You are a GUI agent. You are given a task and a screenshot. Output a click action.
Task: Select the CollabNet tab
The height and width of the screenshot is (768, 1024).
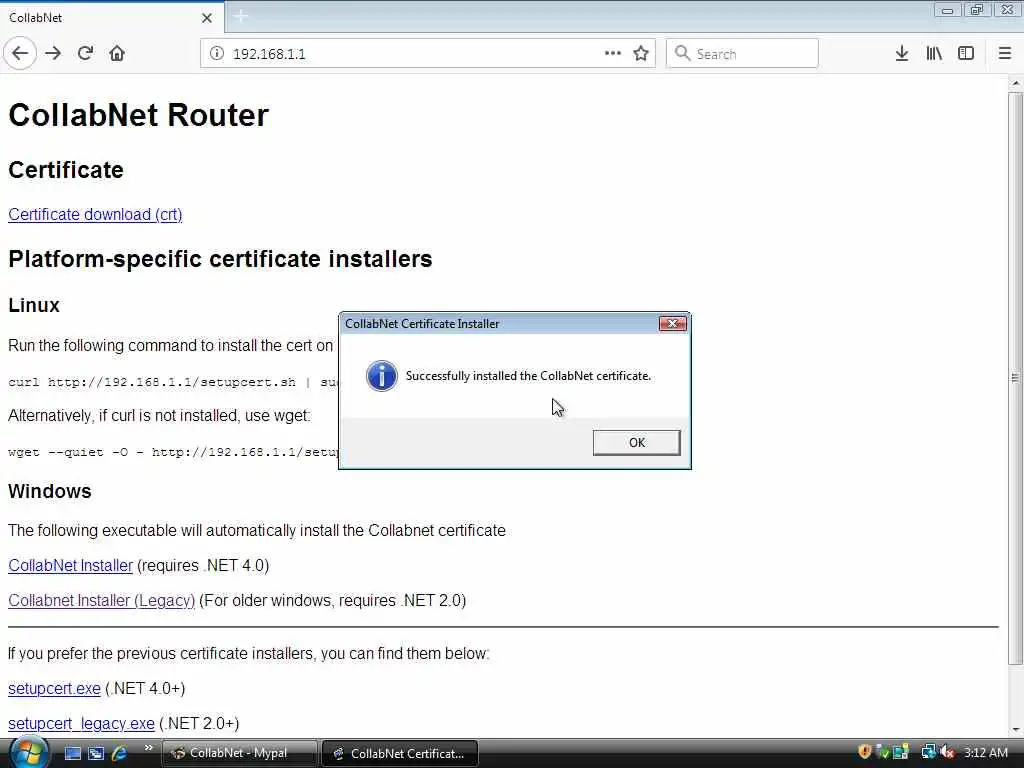click(111, 18)
